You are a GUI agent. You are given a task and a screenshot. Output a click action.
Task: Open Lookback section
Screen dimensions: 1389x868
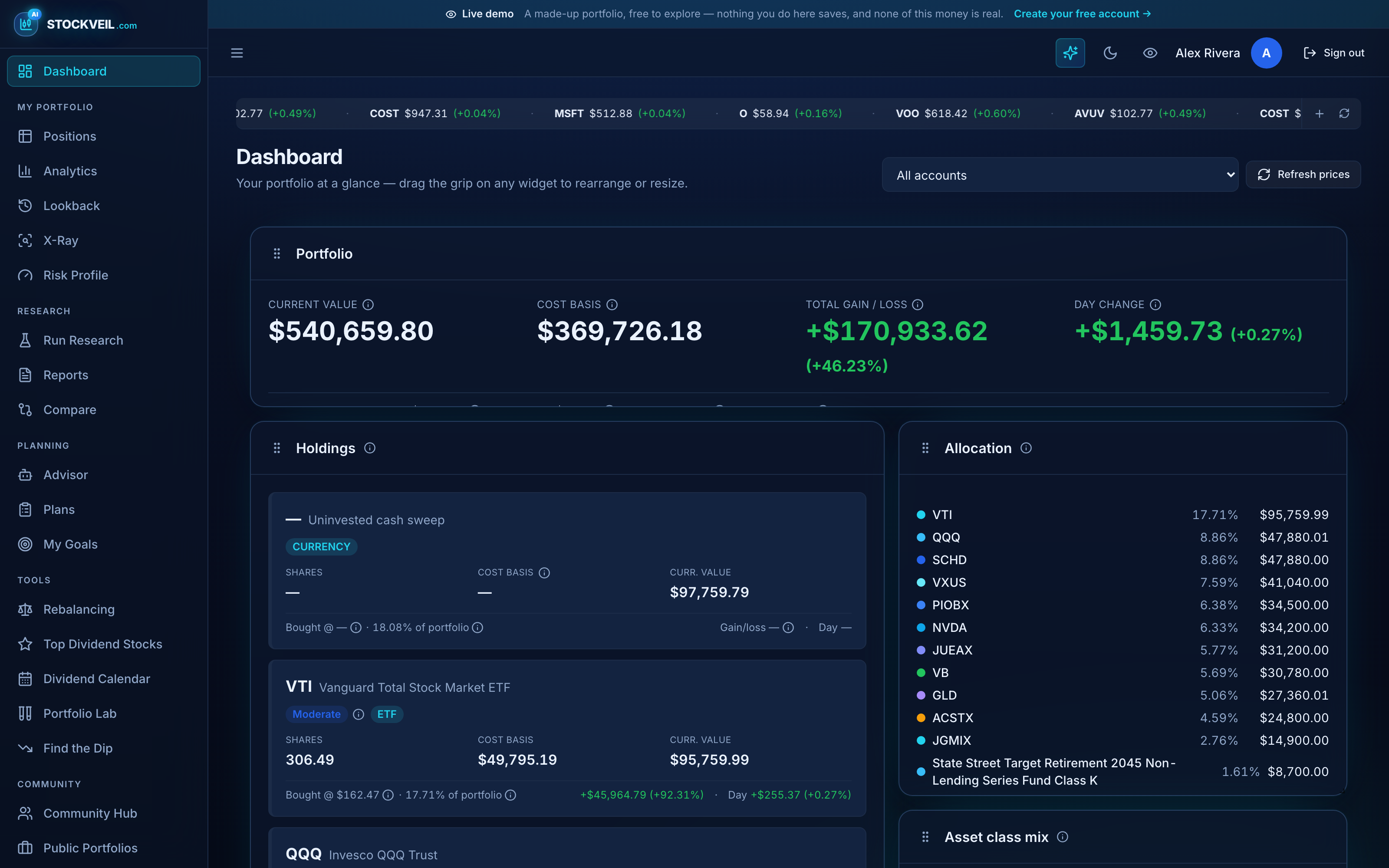point(103,206)
